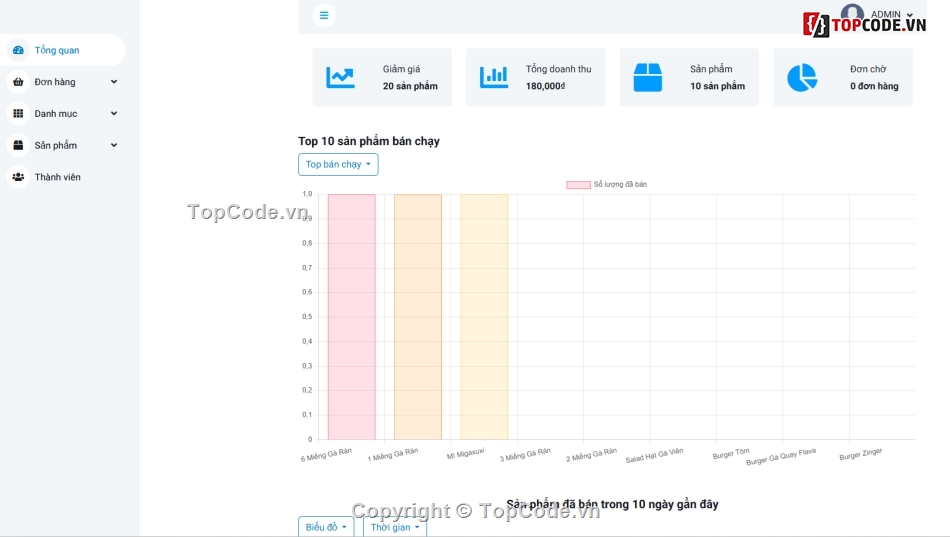Screen dimensions: 950x537
Task: Click the 3 Miếng Gà Rán axis label
Action: [x=525, y=455]
